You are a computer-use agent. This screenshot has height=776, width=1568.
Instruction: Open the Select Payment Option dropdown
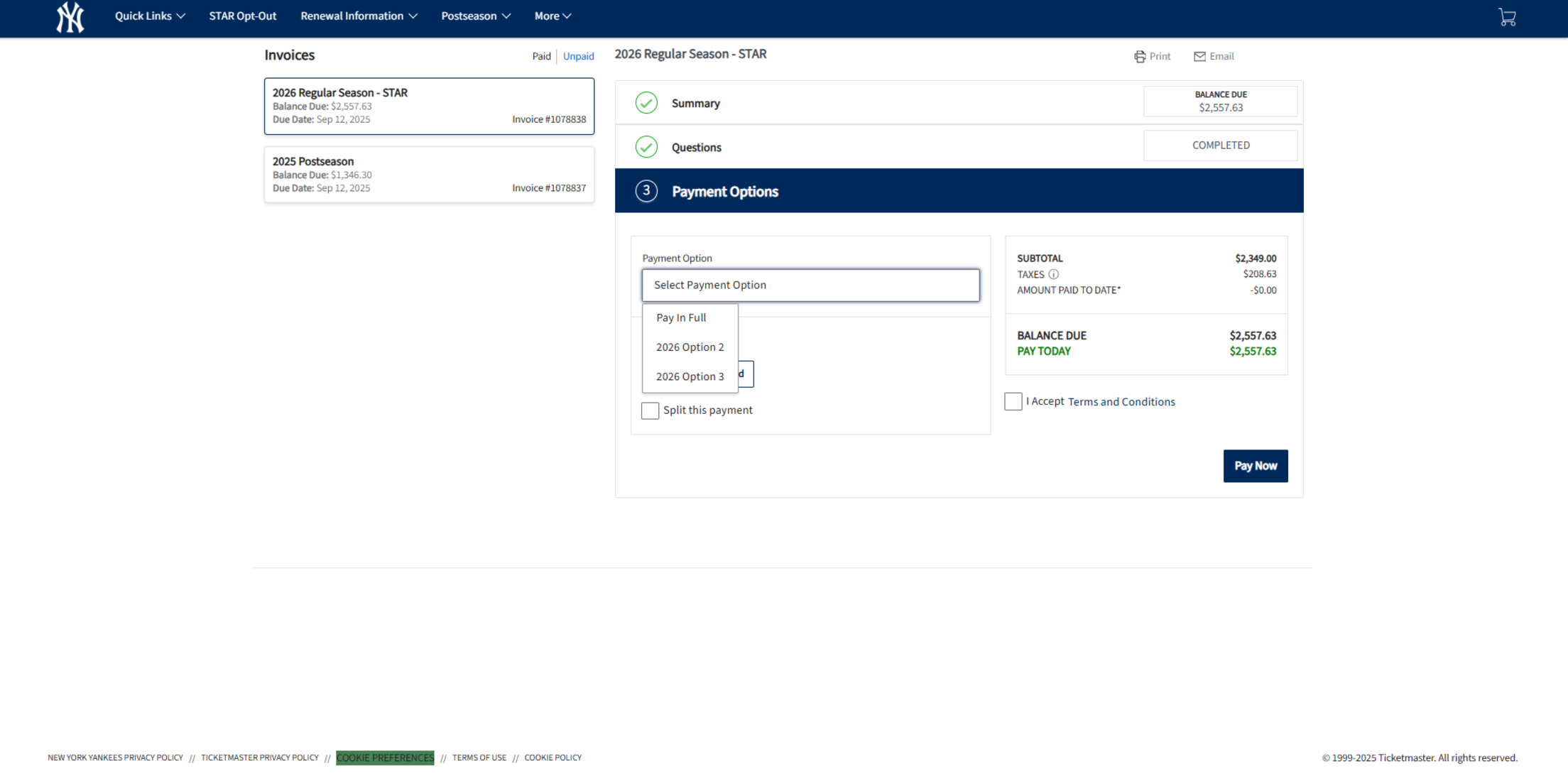(810, 285)
